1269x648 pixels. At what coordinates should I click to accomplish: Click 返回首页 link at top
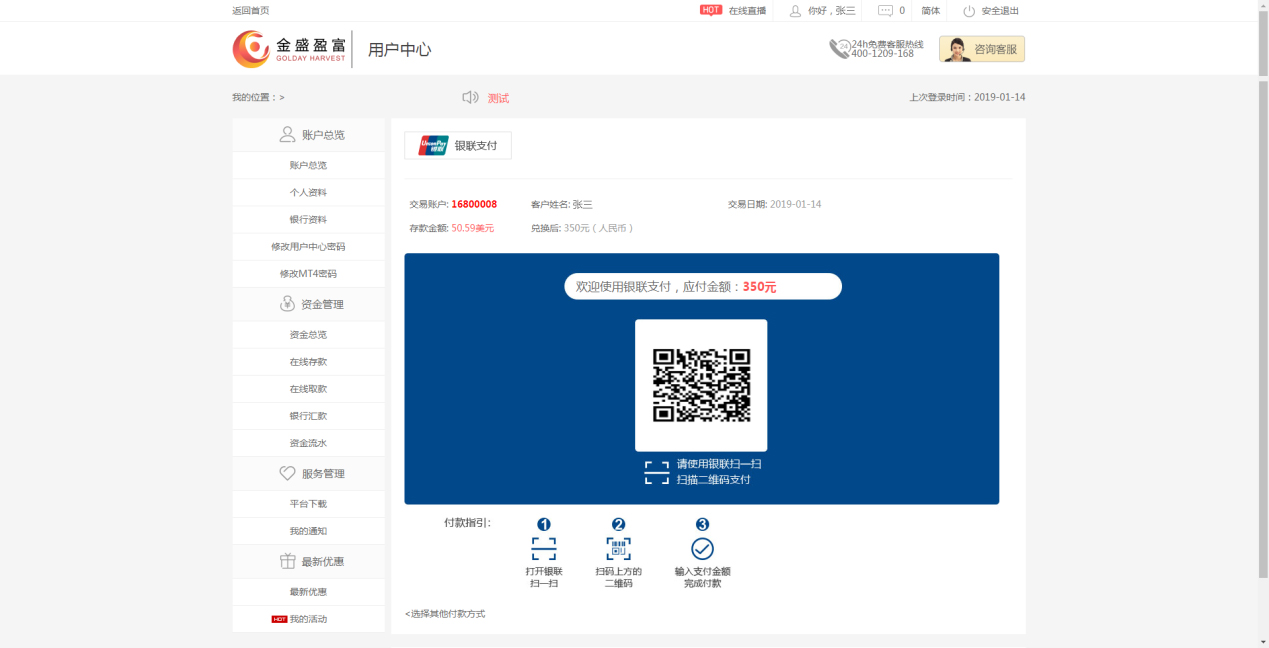pyautogui.click(x=250, y=11)
